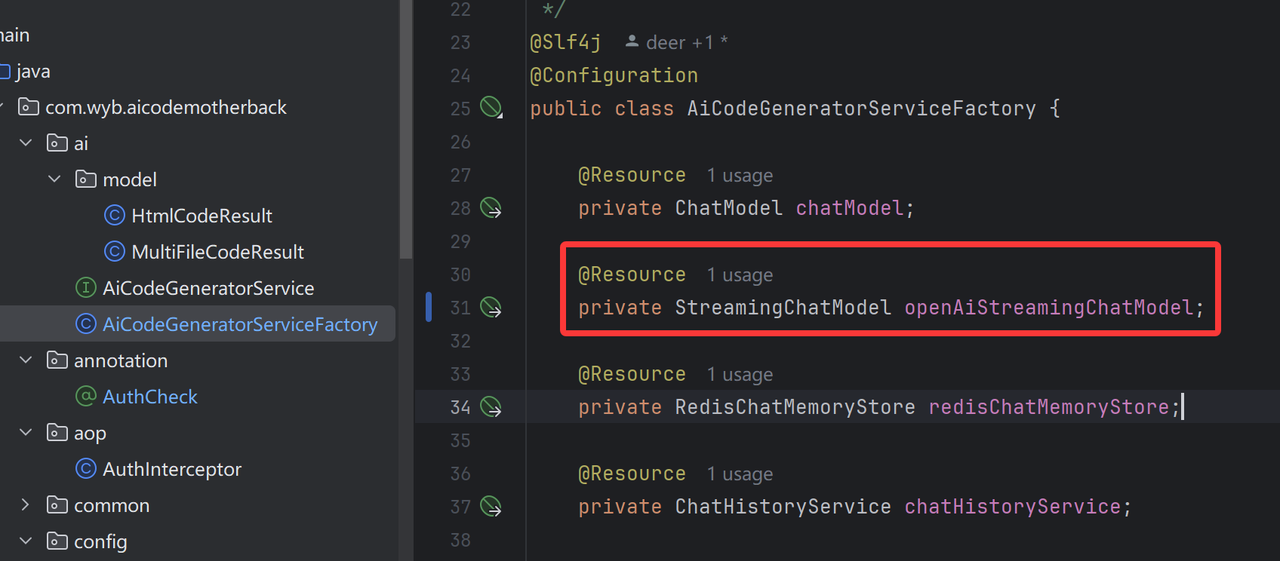Collapse the annotation package folder
1280x561 pixels.
26,360
